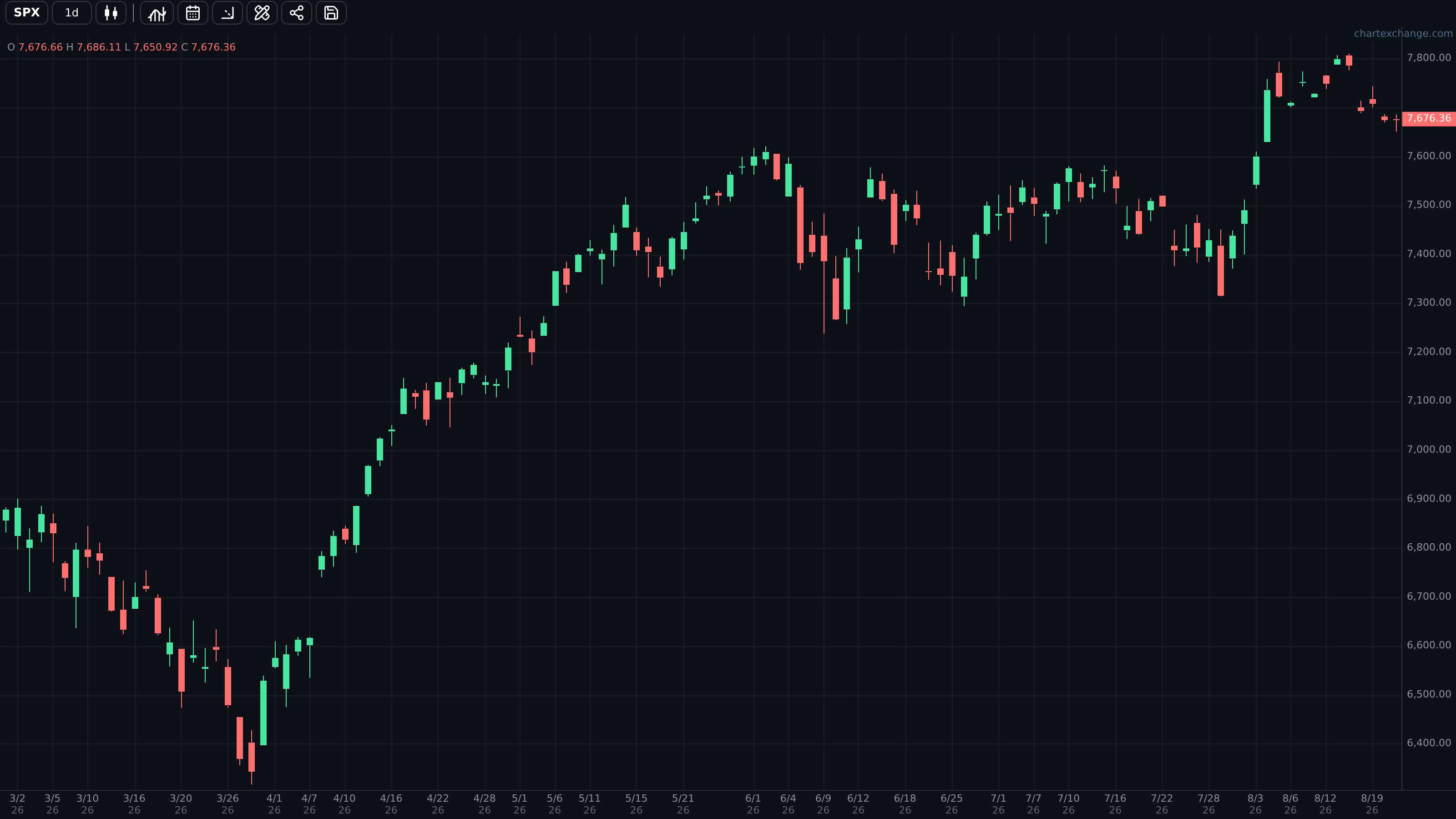Click the 7,500.00 price axis label

click(x=1428, y=205)
